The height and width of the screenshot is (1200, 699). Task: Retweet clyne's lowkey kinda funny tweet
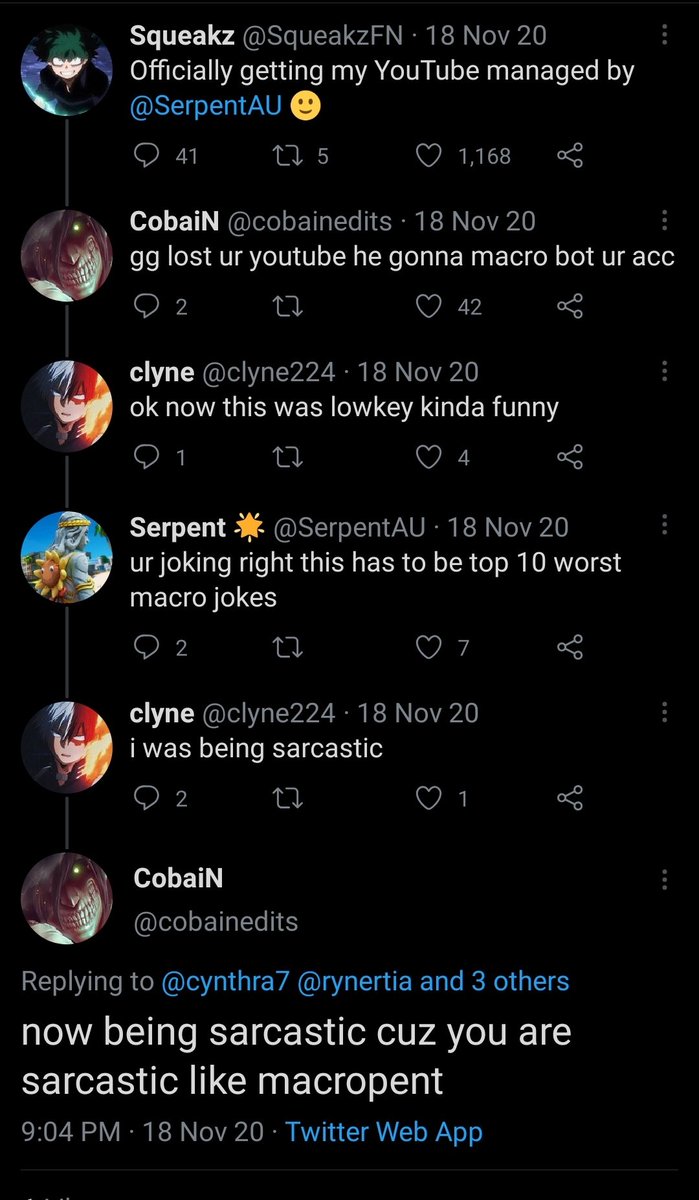289,458
